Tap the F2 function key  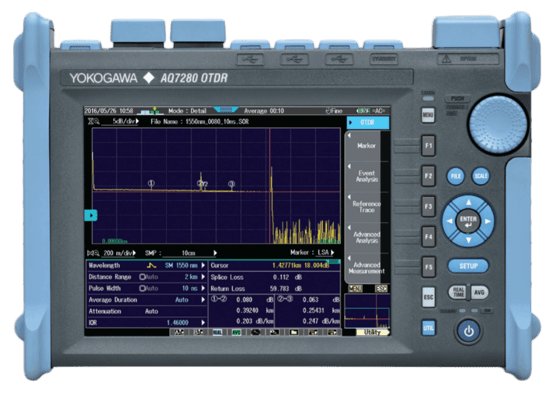pyautogui.click(x=428, y=176)
